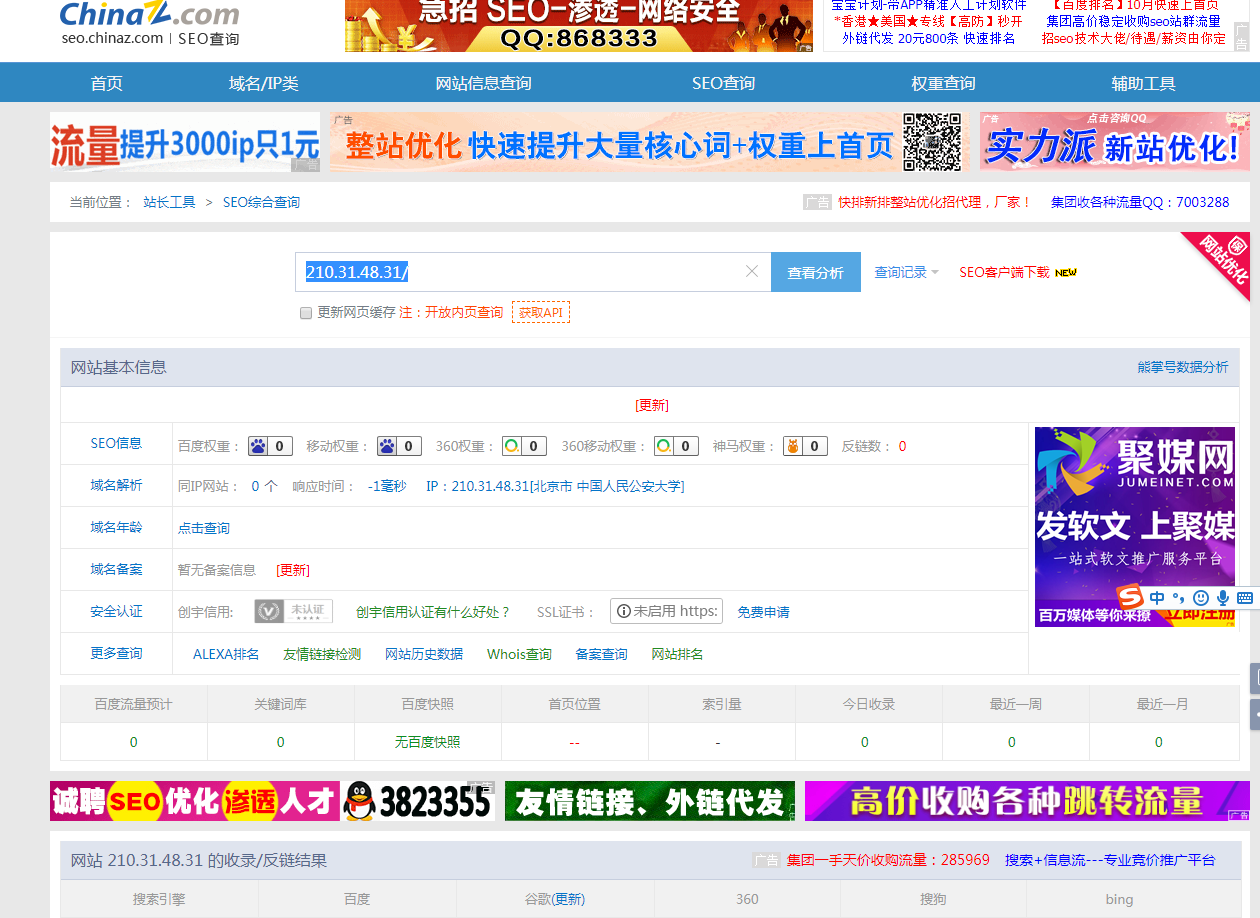Open 创宇信用认证有什么好处 link
The height and width of the screenshot is (918, 1260).
[x=433, y=612]
